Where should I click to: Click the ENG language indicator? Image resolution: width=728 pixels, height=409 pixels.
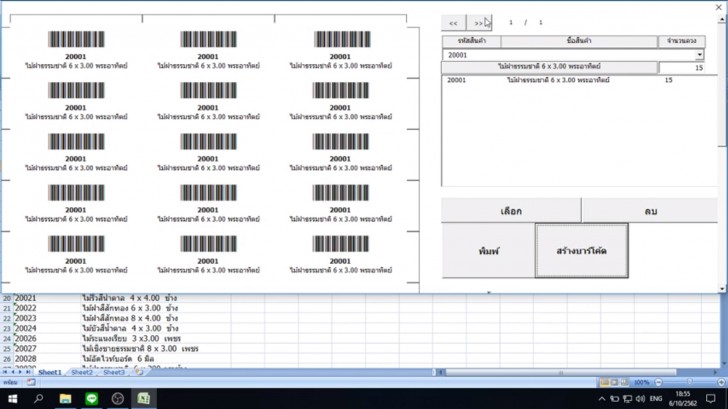656,399
